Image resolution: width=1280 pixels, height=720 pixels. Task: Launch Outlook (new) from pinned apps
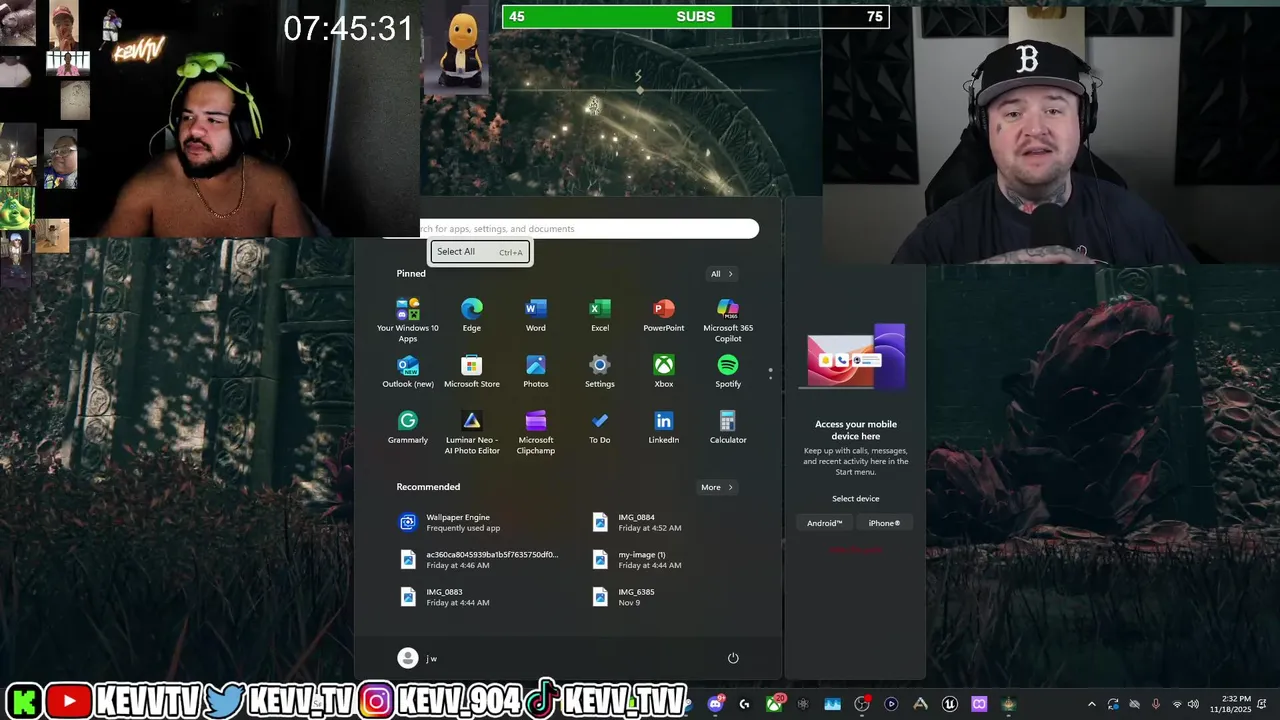click(x=408, y=371)
